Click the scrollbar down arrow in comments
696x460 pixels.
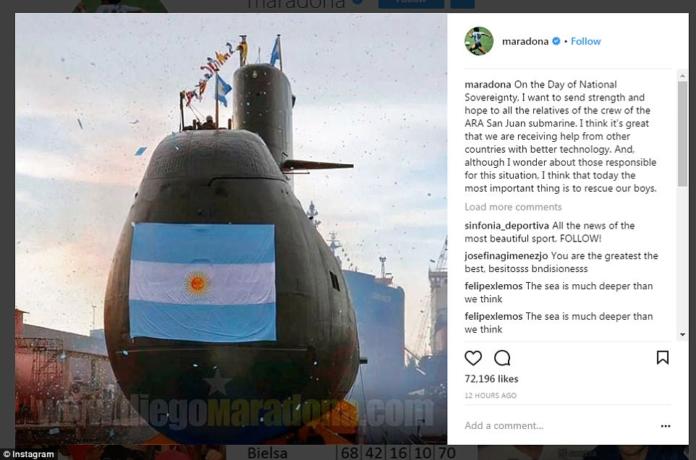coord(682,335)
